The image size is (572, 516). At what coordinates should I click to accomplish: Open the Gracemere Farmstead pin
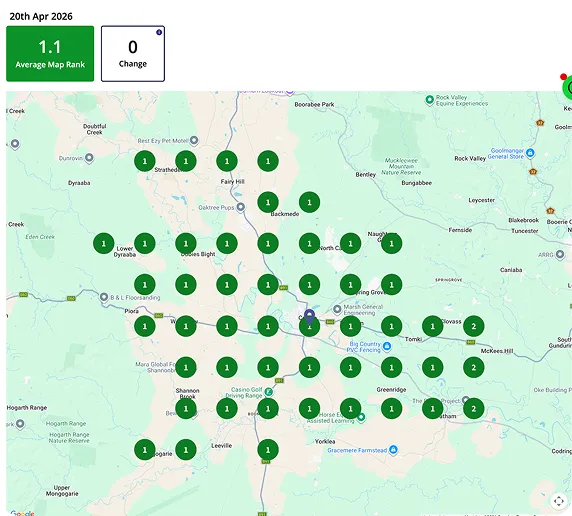pyautogui.click(x=393, y=450)
